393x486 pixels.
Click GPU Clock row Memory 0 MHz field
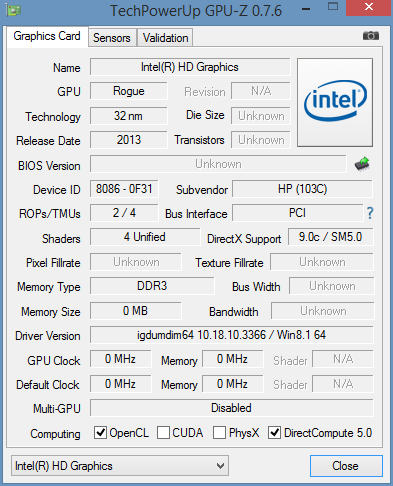coord(233,359)
